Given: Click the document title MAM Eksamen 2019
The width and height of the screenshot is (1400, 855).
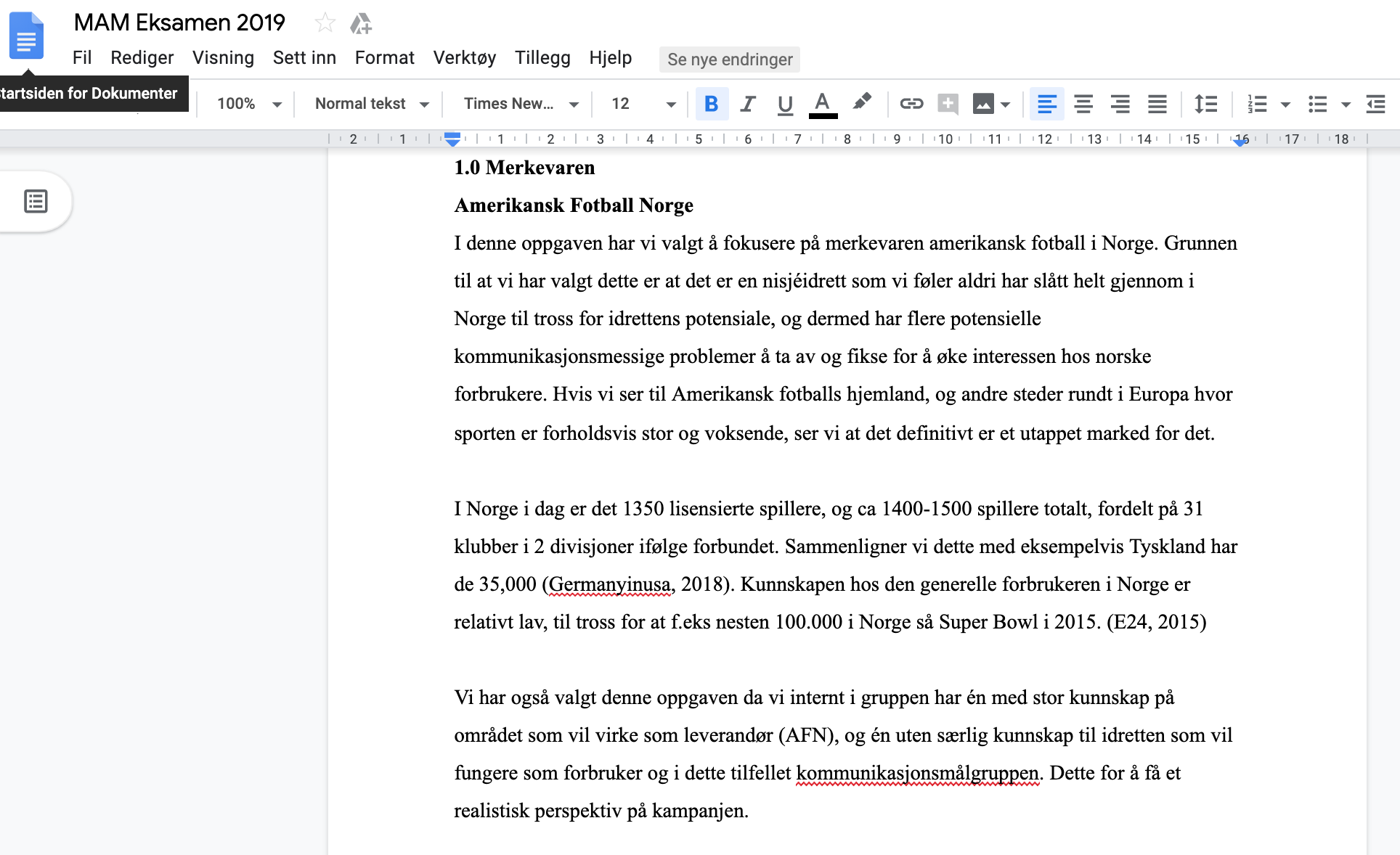Looking at the screenshot, I should pos(179,22).
